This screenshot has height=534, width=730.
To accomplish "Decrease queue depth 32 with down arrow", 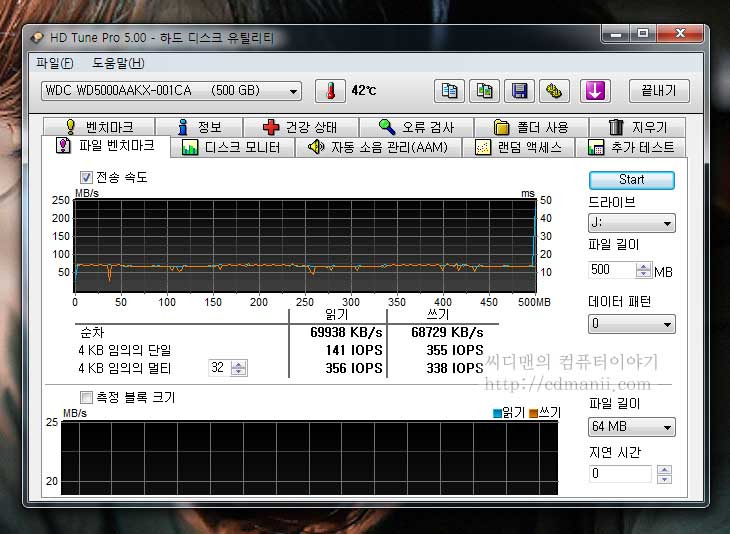I will click(239, 372).
